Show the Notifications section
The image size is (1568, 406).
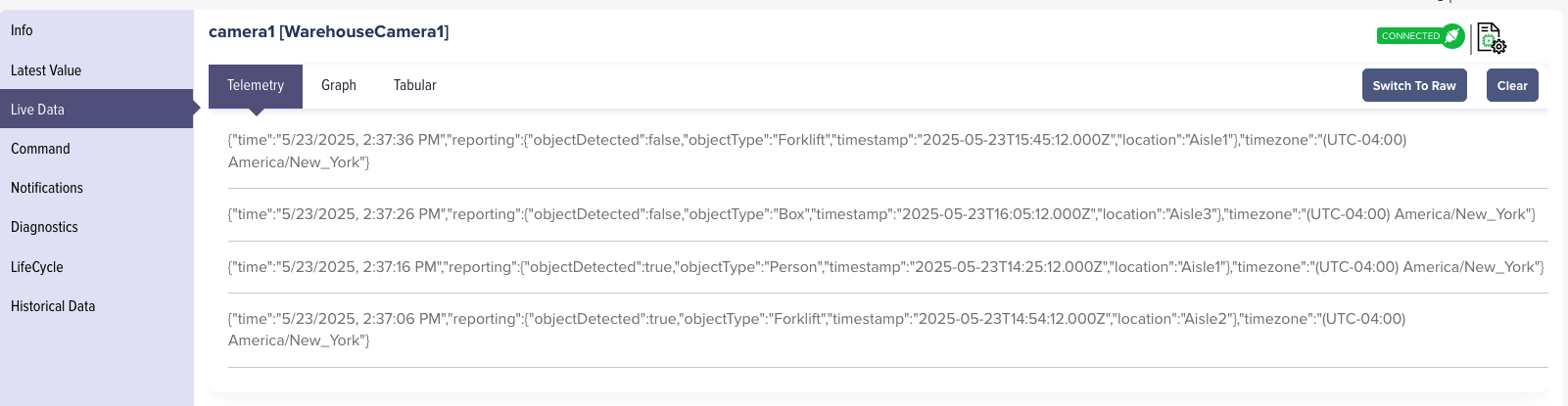tap(47, 188)
